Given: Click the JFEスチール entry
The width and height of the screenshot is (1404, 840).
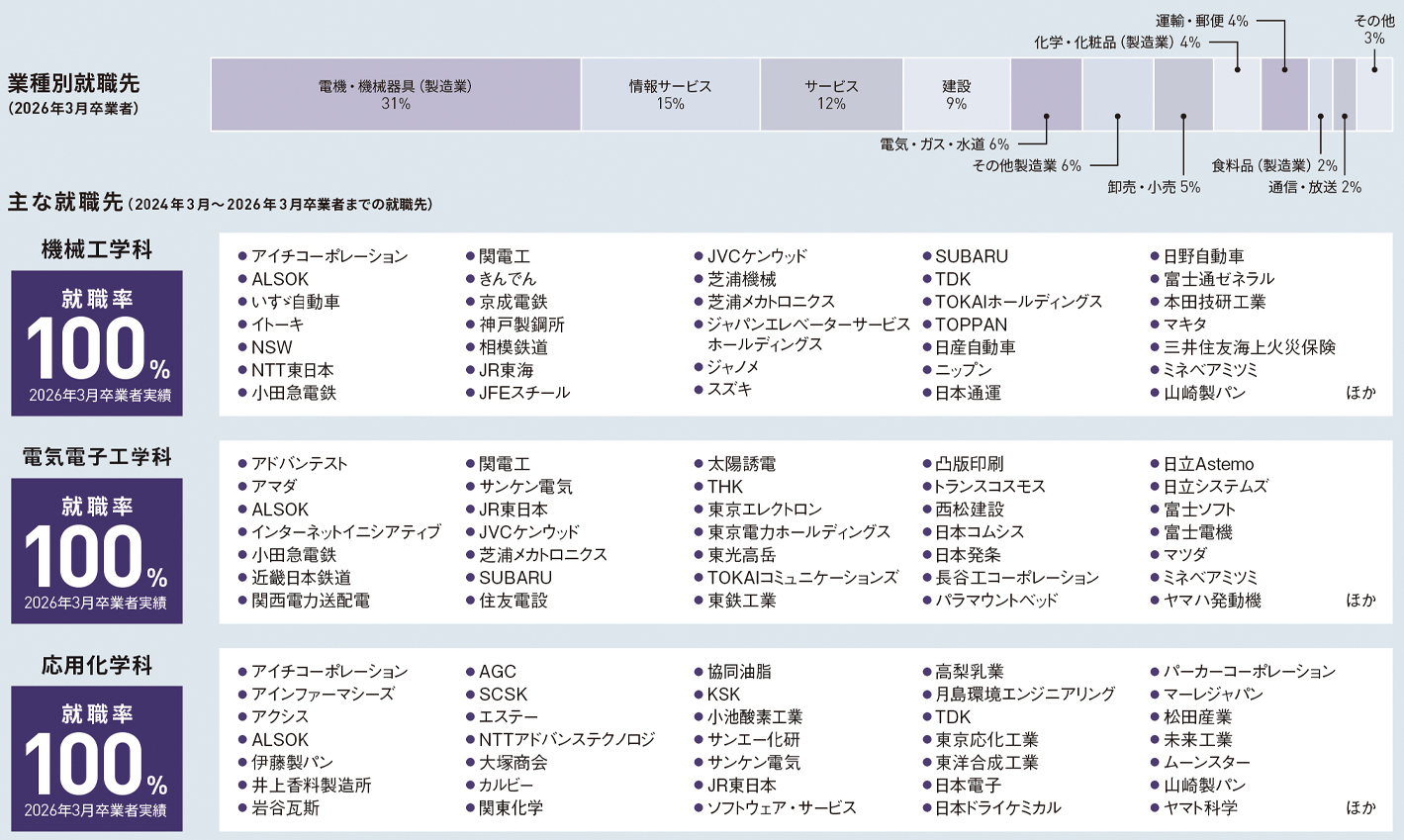Looking at the screenshot, I should (524, 393).
